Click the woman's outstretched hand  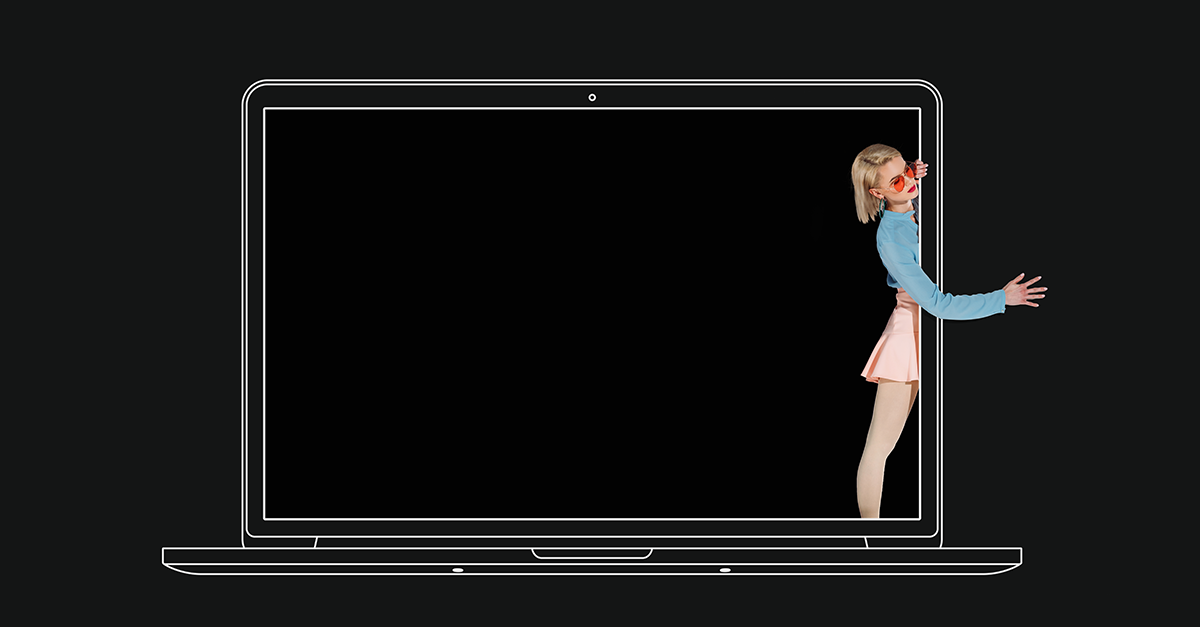point(1025,290)
